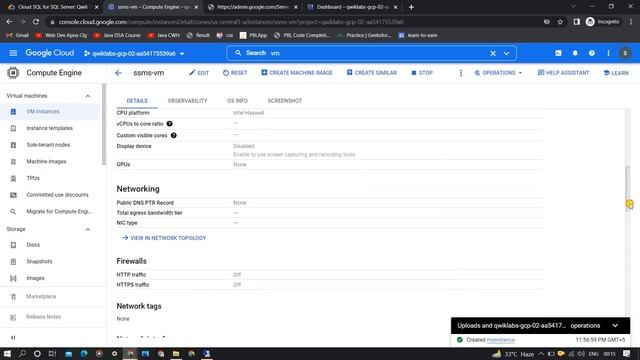Viewport: 640px width, 360px height.
Task: Open the Gmail bookmark
Action: point(18,36)
